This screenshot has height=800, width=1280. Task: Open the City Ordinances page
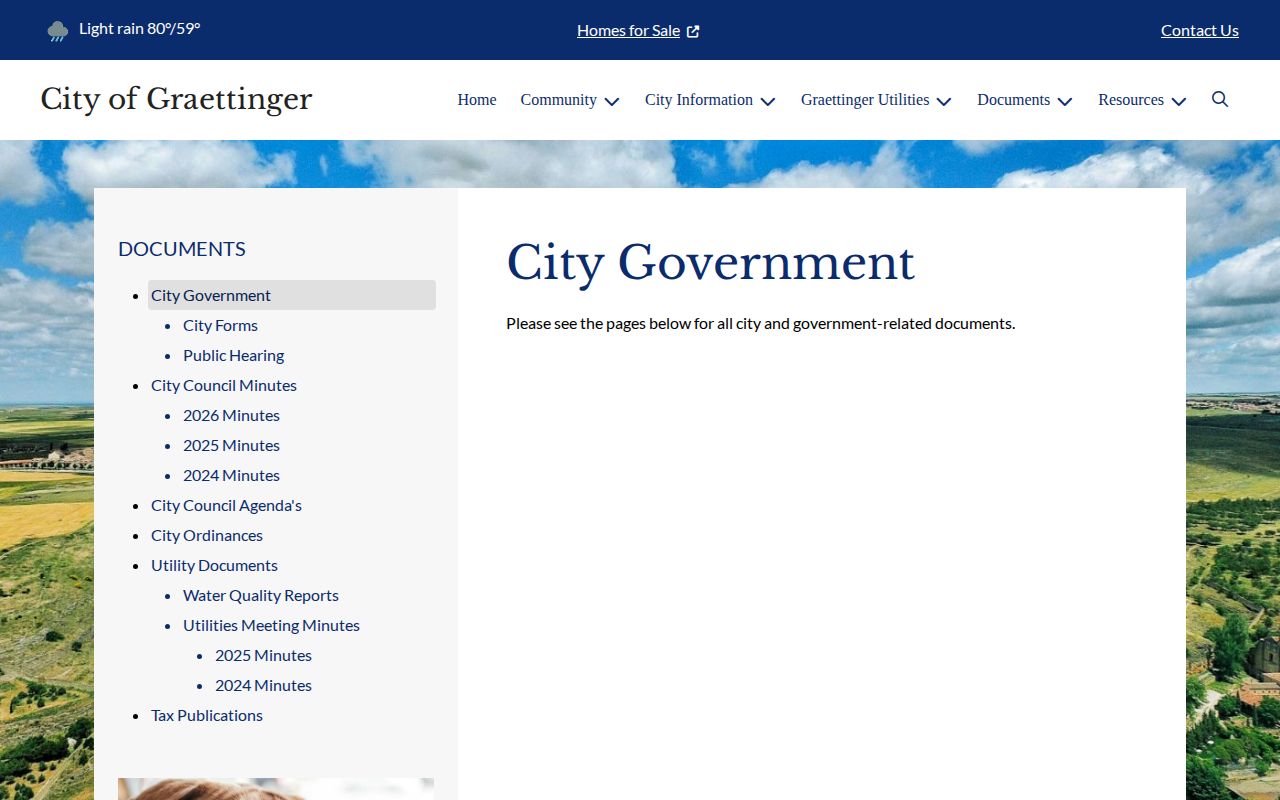tap(207, 535)
